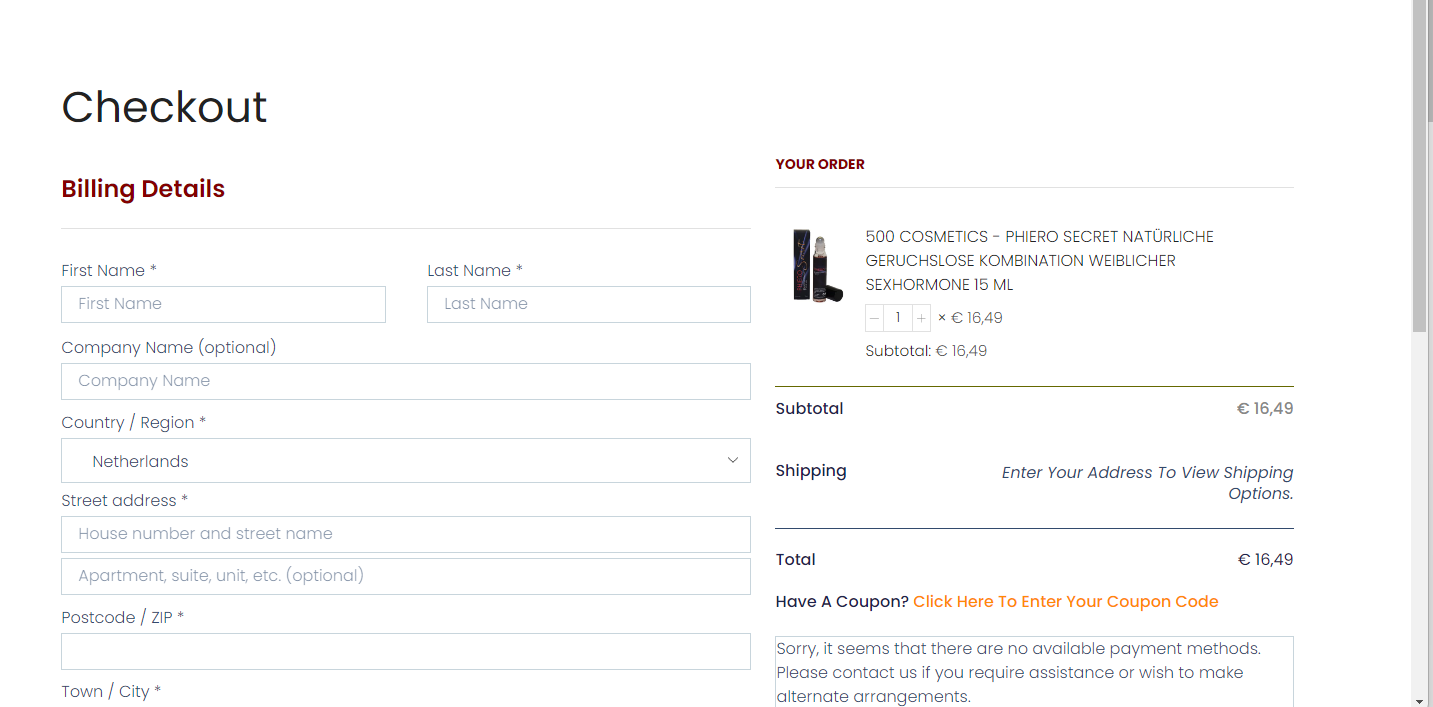Screen dimensions: 1433x707
Task: Expand the Country / Region dropdown chevron
Action: pyautogui.click(x=732, y=461)
